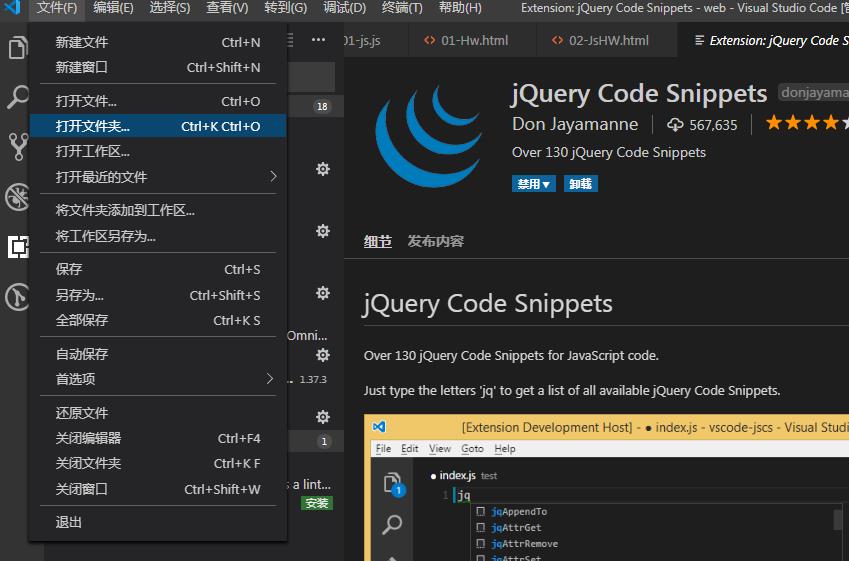Click the README screenshot search icon

click(x=392, y=524)
